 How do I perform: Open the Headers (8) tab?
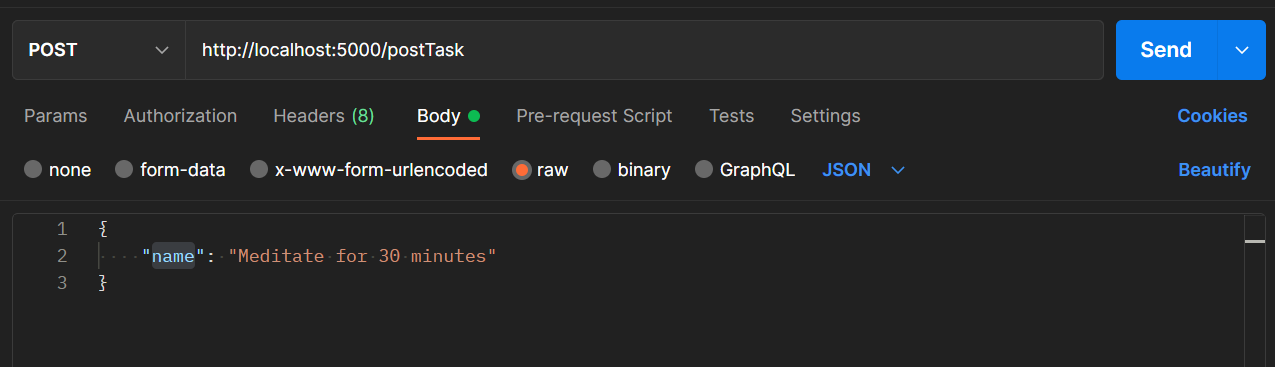(x=324, y=116)
